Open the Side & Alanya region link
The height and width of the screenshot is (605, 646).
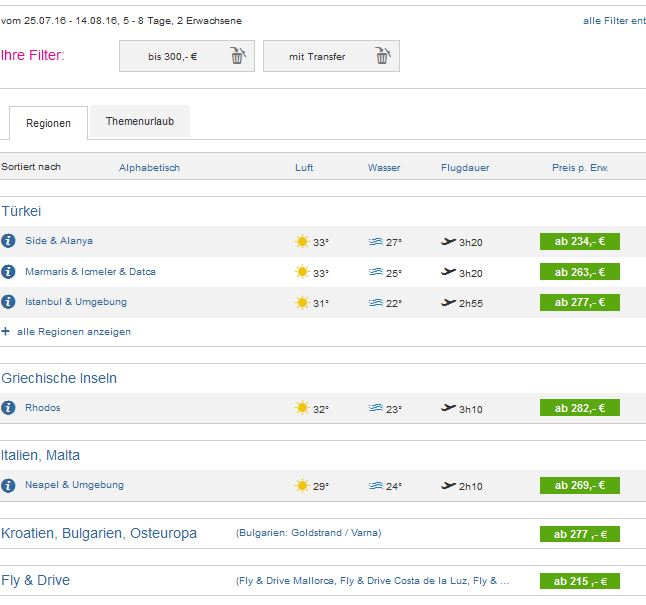(59, 241)
